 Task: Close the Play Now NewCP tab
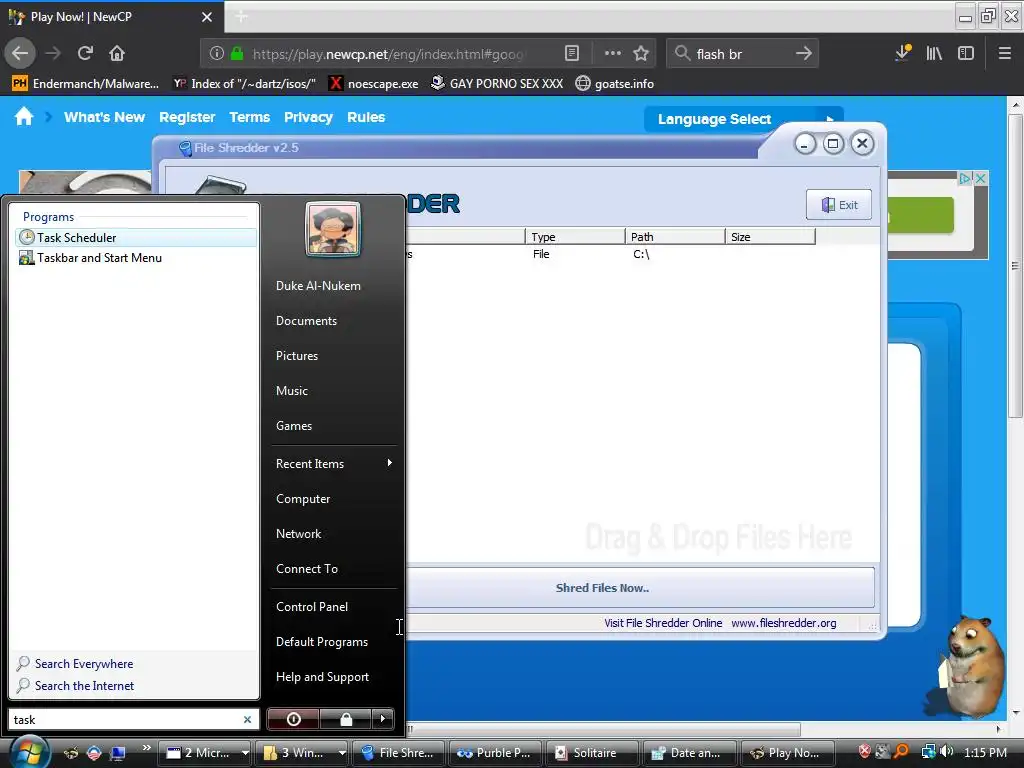207,17
